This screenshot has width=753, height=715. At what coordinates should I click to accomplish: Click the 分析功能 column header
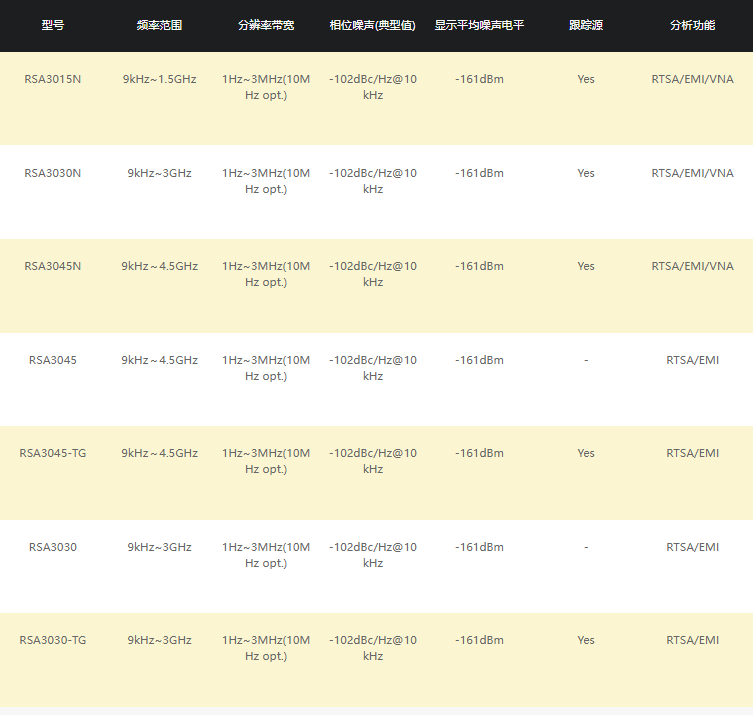692,25
